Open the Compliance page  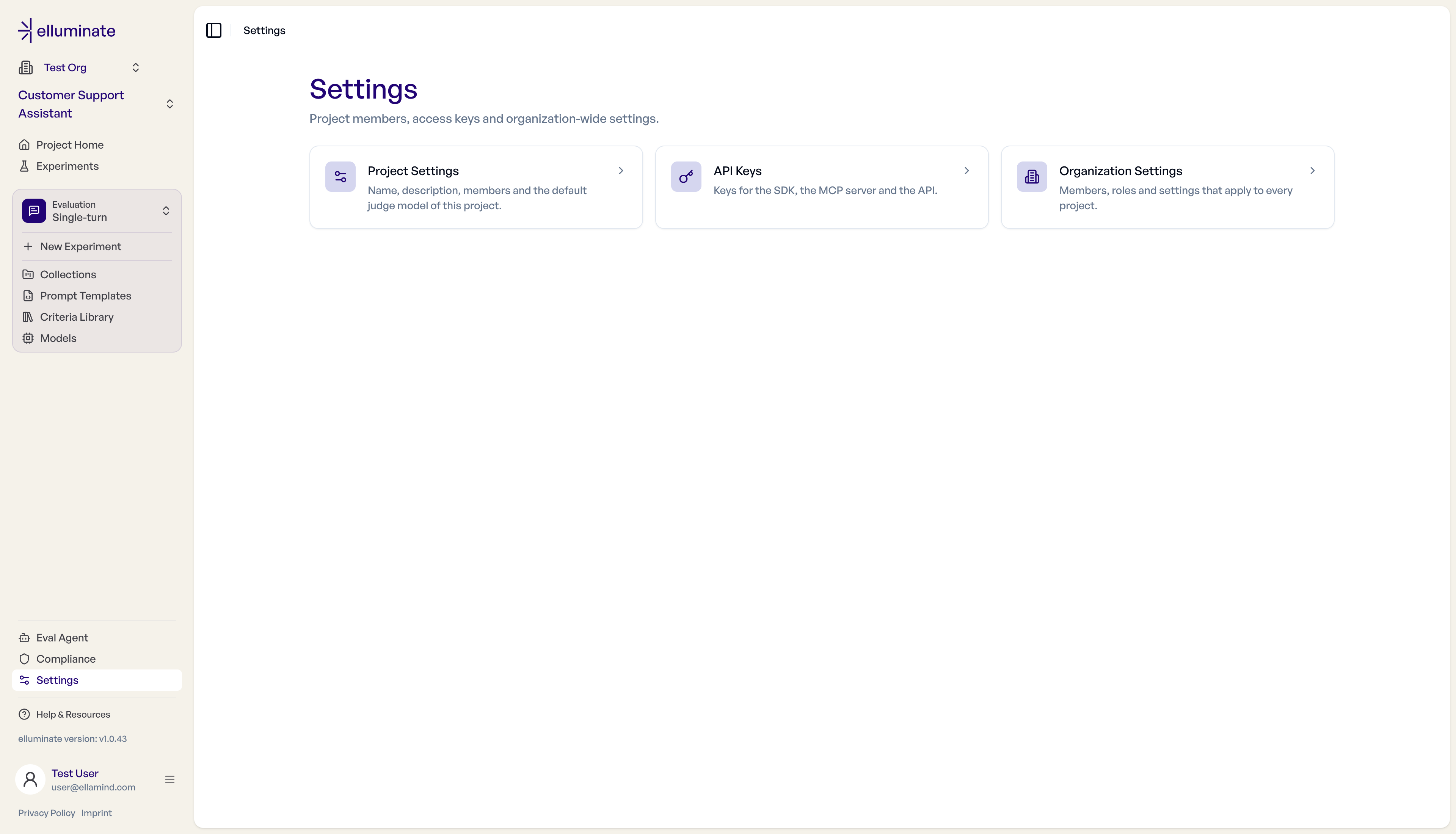(97, 659)
